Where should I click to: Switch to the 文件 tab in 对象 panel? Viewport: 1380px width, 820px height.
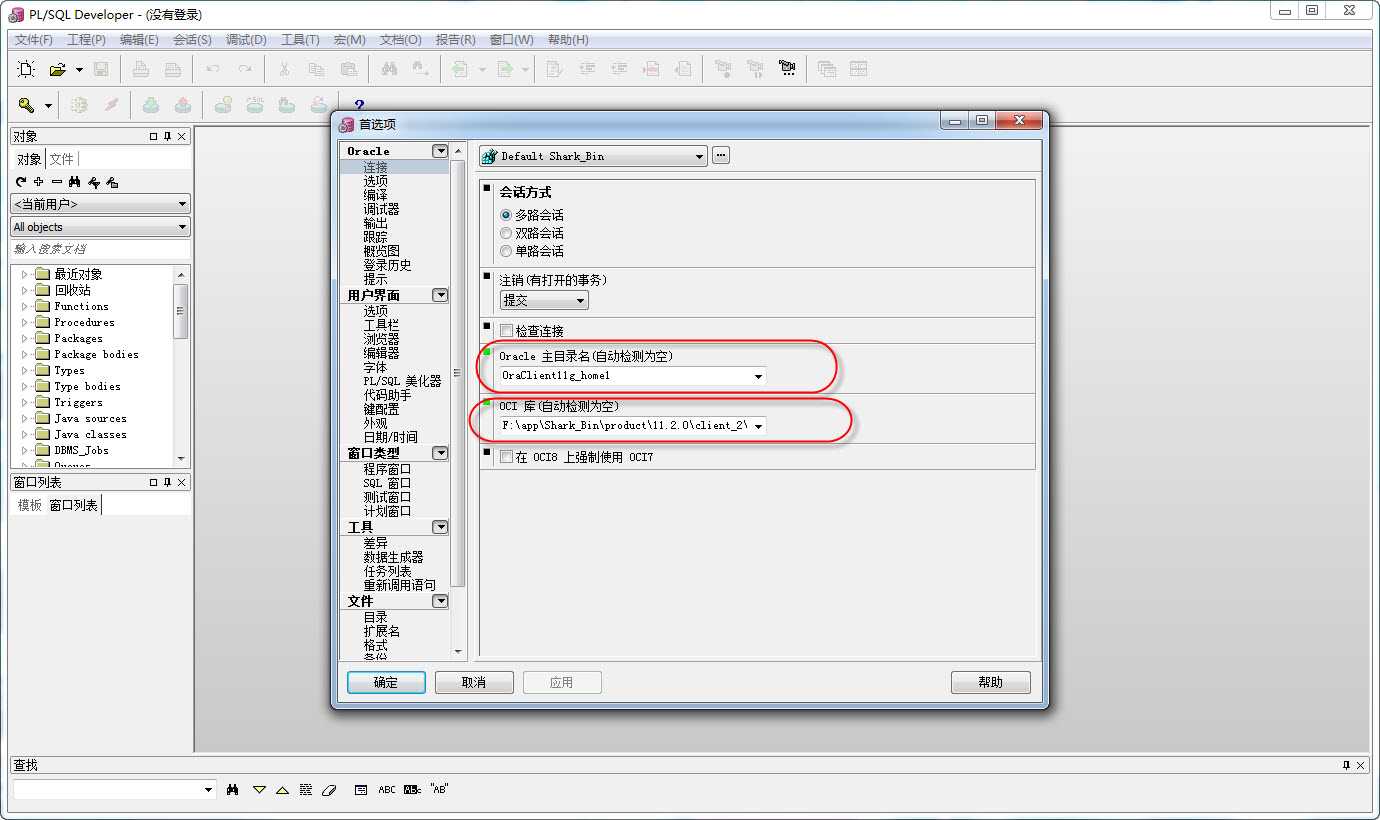[x=62, y=159]
